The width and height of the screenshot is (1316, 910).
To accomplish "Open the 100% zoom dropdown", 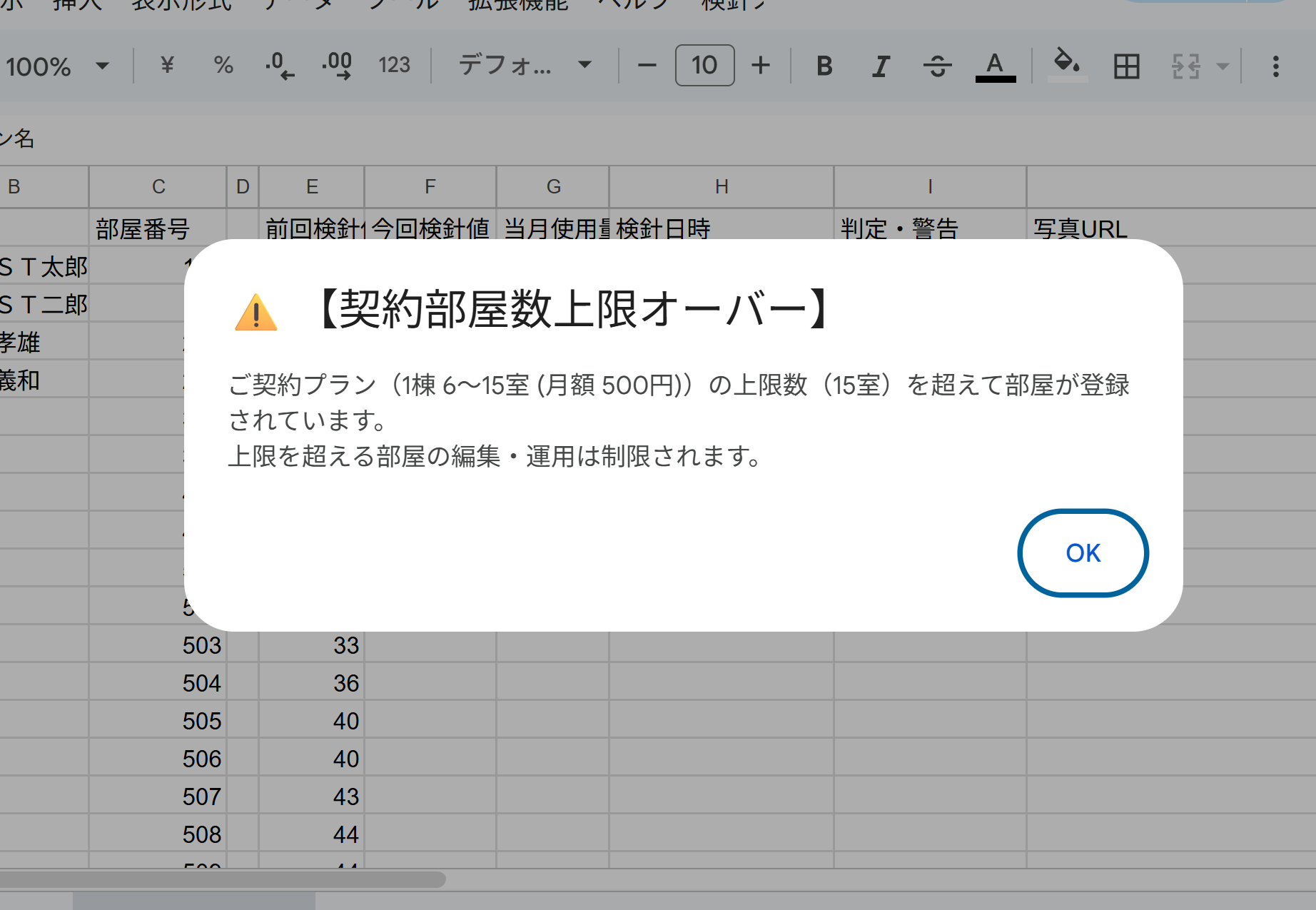I will pyautogui.click(x=57, y=66).
